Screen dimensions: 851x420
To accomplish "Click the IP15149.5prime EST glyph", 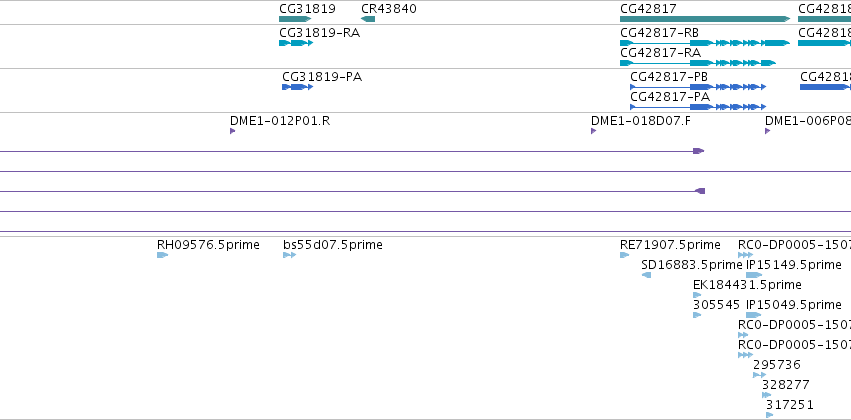I will pyautogui.click(x=754, y=275).
